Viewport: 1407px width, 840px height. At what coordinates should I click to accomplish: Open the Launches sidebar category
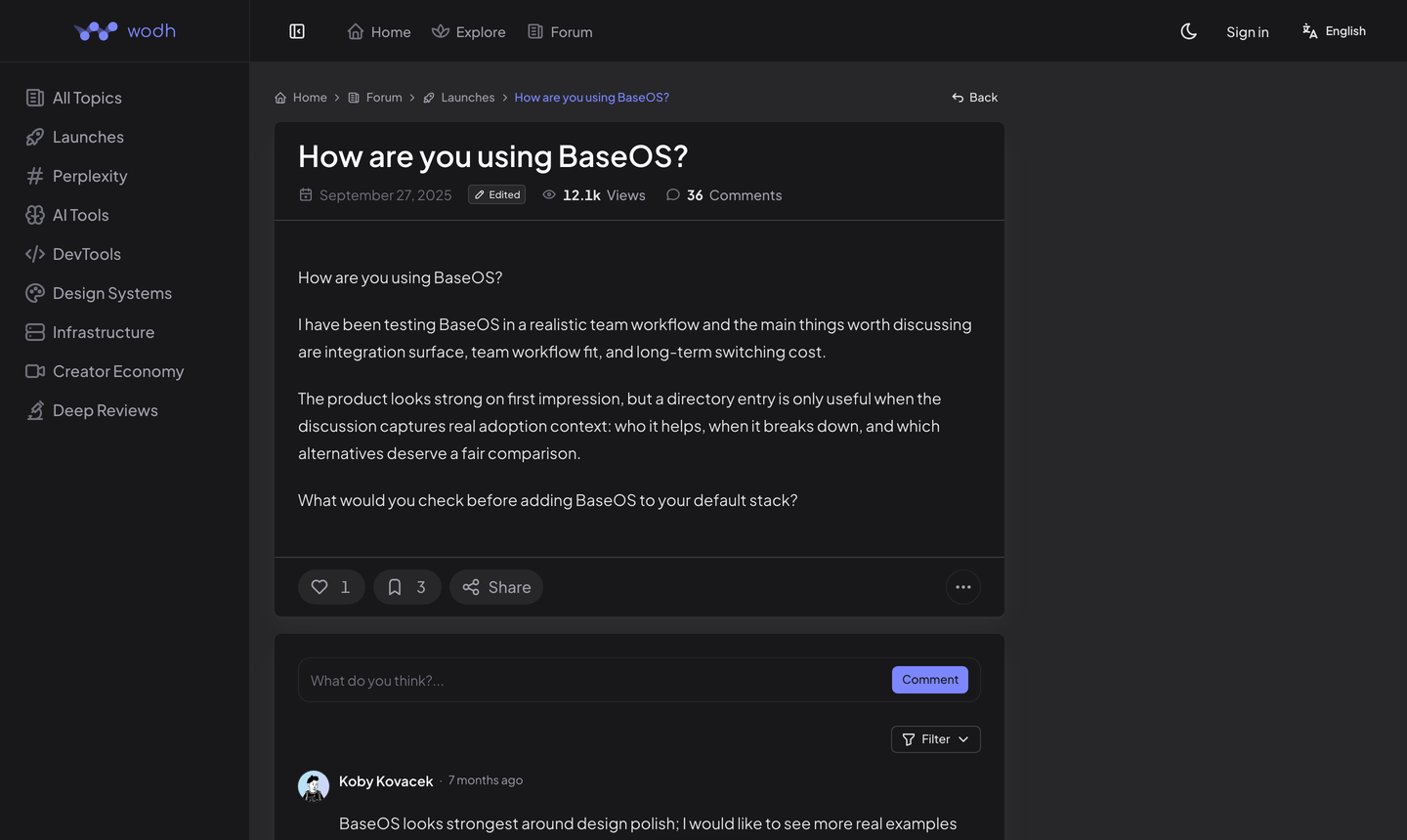click(x=75, y=137)
